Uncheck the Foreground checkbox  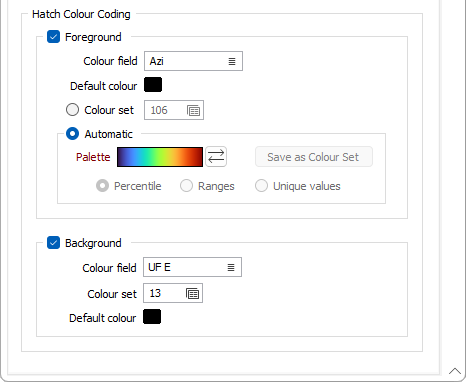[54, 37]
